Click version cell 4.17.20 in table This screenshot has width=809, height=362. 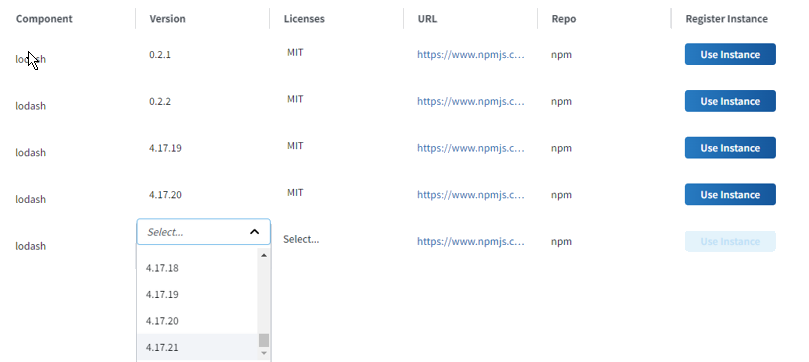[x=165, y=194]
